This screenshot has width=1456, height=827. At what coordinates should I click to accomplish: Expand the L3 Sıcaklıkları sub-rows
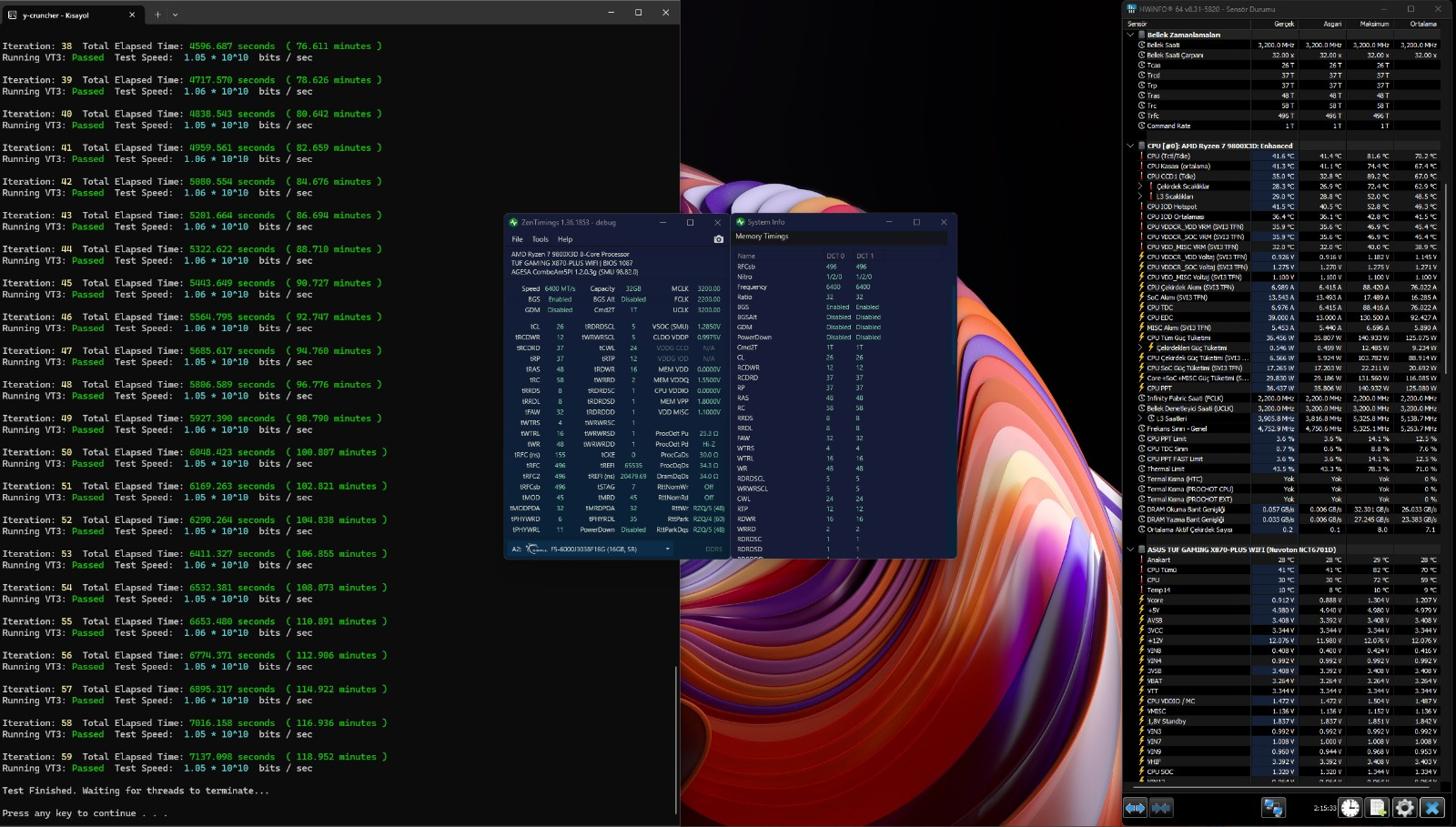click(1140, 197)
